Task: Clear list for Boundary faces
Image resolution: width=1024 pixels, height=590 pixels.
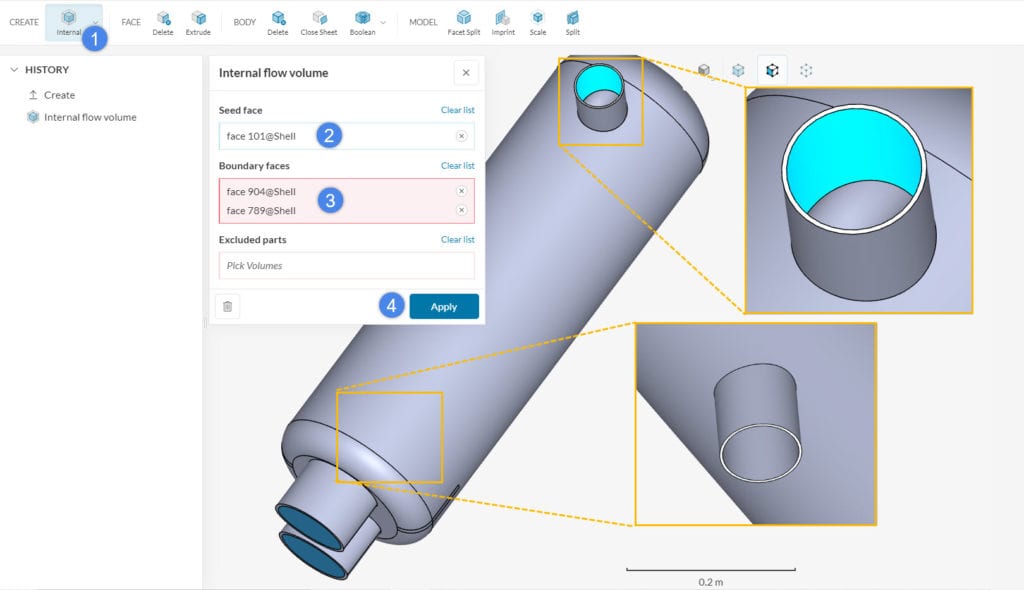Action: pyautogui.click(x=457, y=165)
